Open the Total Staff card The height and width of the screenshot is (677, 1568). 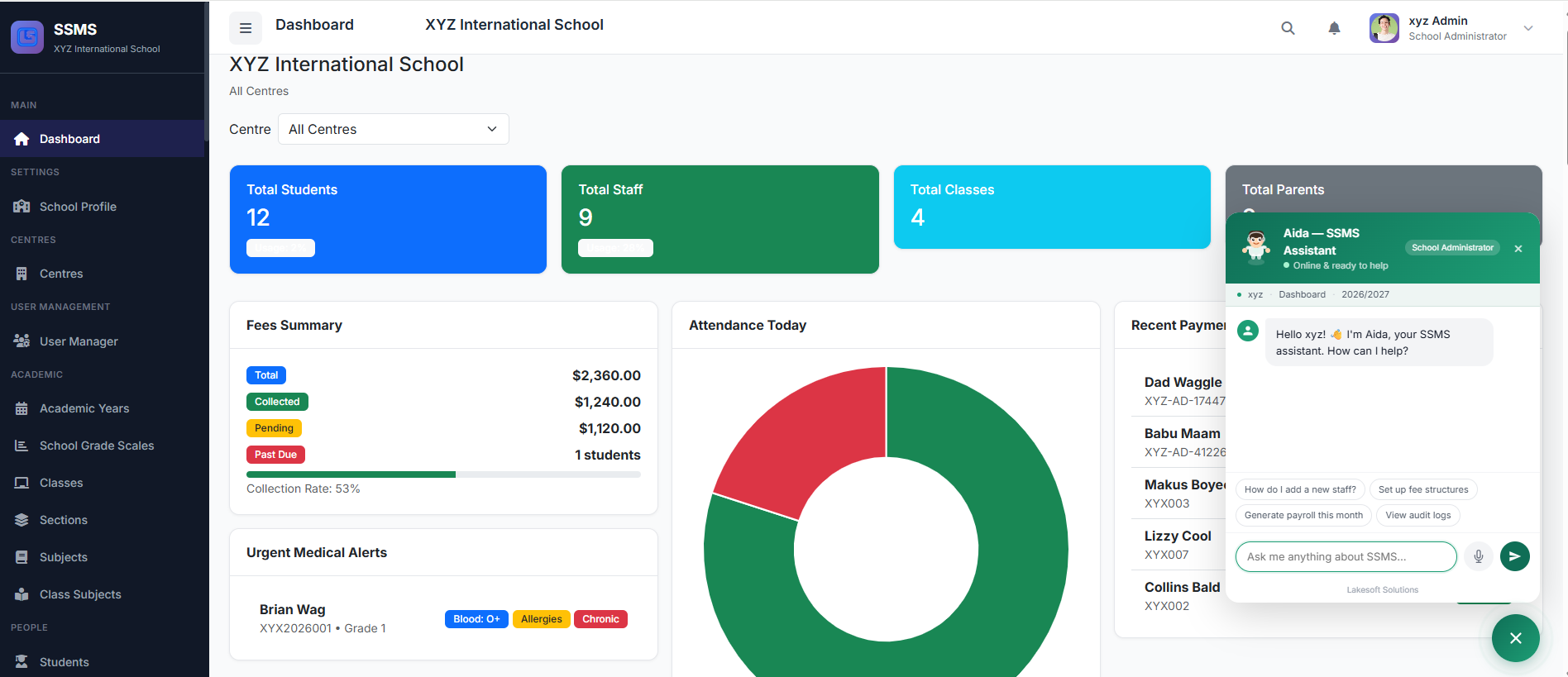tap(719, 219)
